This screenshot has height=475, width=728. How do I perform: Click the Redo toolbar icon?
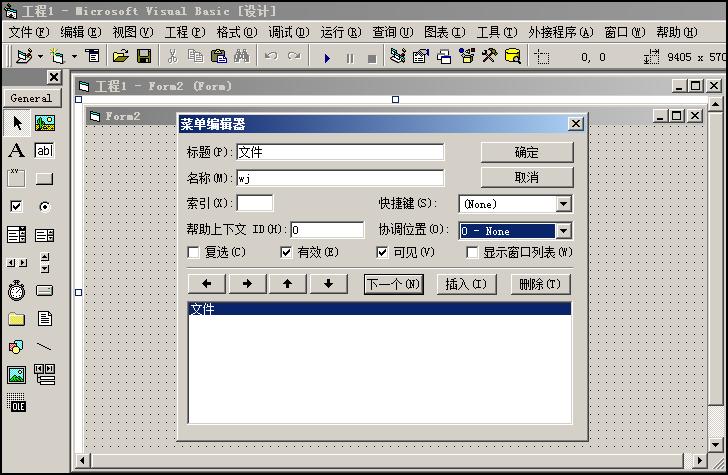294,56
